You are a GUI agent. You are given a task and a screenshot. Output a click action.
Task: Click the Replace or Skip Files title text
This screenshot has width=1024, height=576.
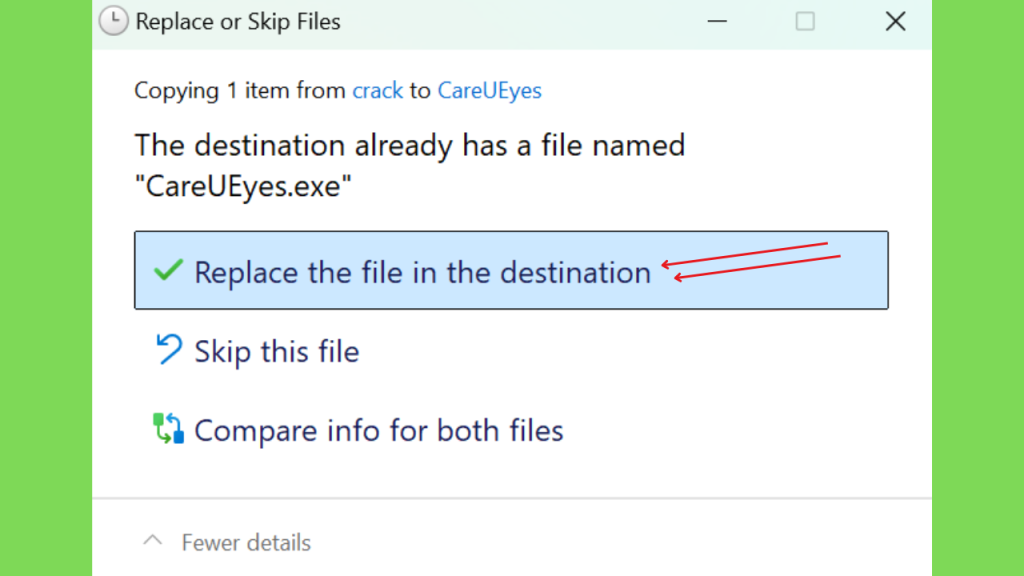coord(238,22)
